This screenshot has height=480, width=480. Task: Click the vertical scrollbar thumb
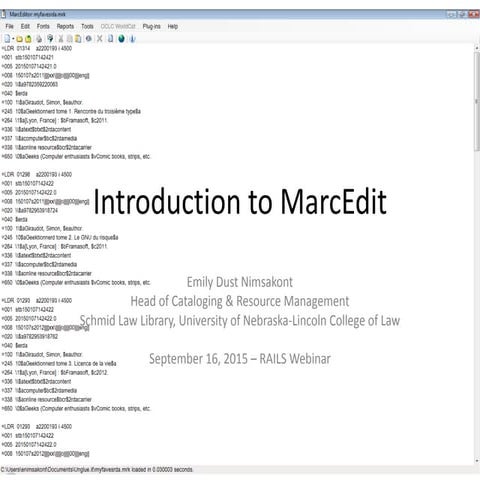click(477, 102)
